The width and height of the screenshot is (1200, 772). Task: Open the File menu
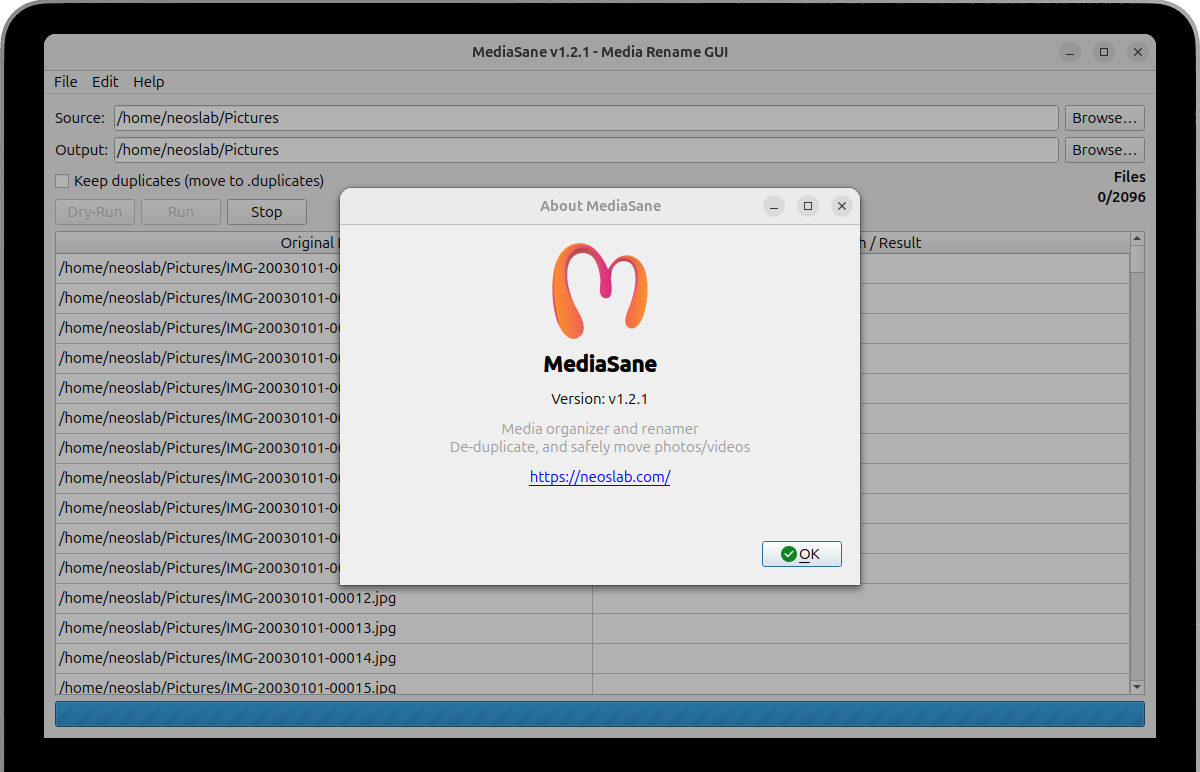tap(65, 82)
